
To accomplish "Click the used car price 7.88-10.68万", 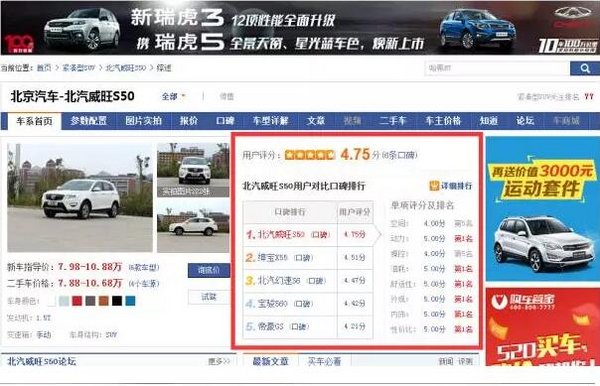I will pos(90,283).
